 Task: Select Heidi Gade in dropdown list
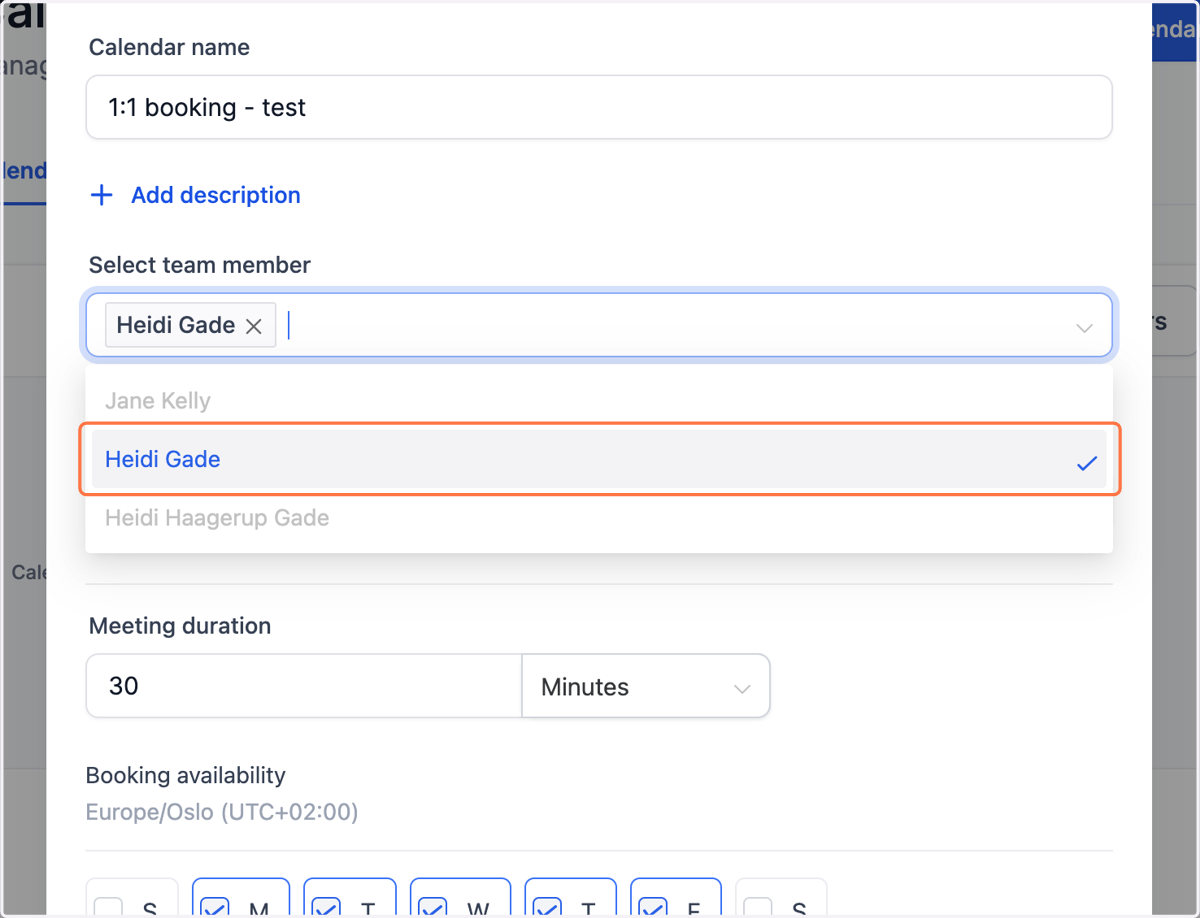click(x=599, y=460)
